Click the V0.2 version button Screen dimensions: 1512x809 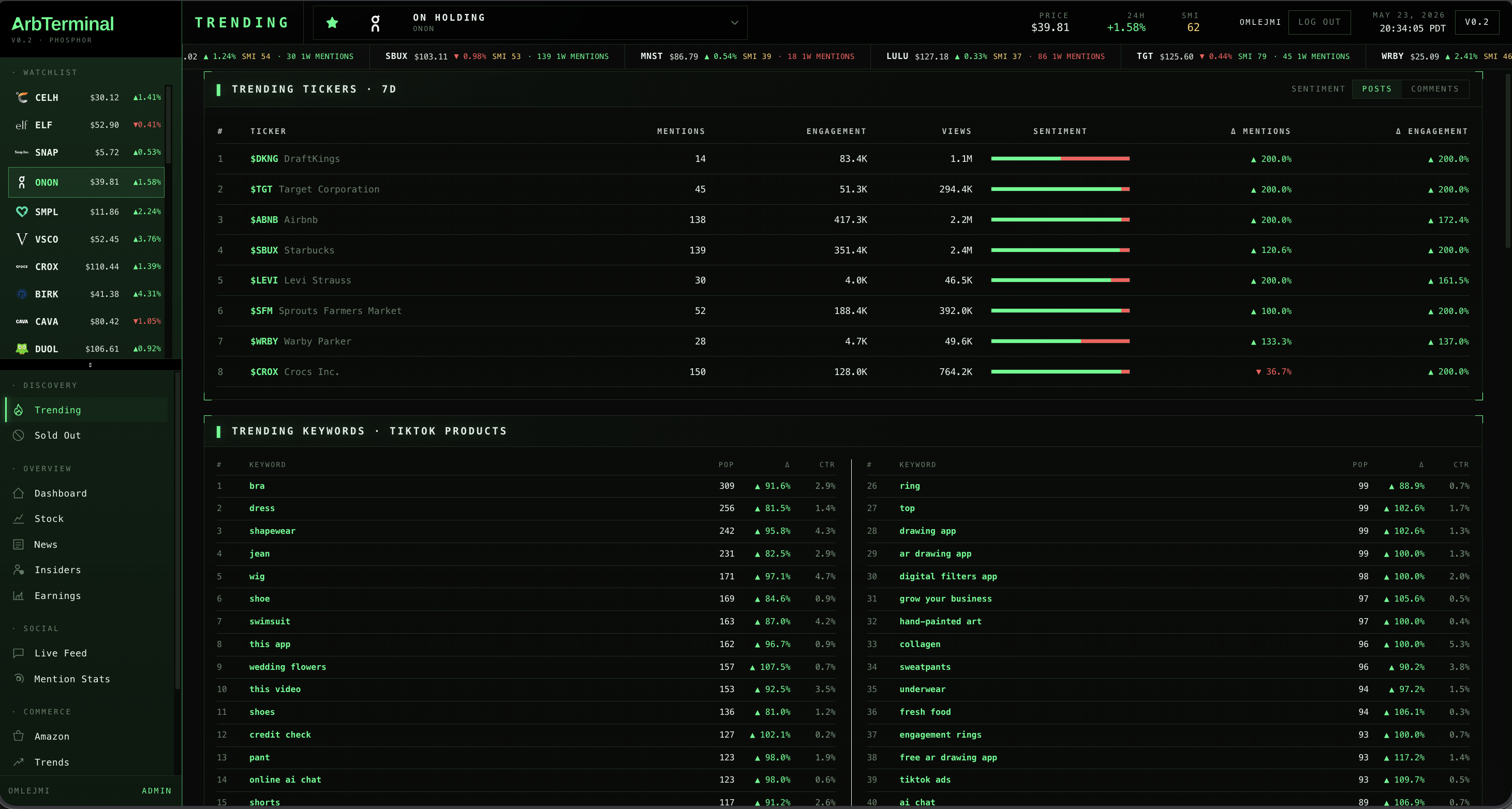[1476, 22]
